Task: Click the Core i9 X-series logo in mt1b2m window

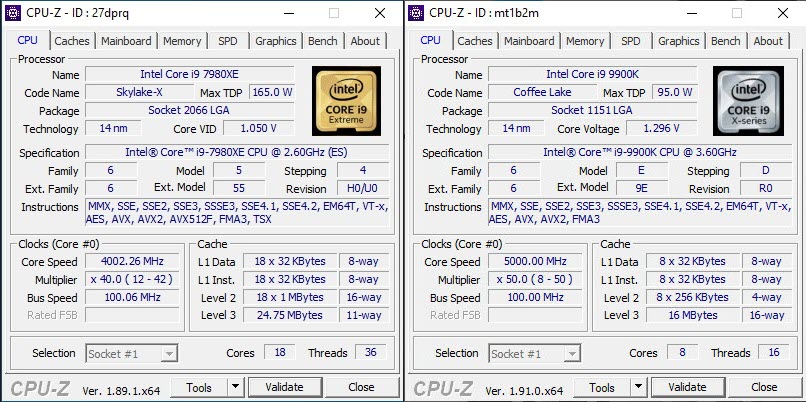Action: 749,101
